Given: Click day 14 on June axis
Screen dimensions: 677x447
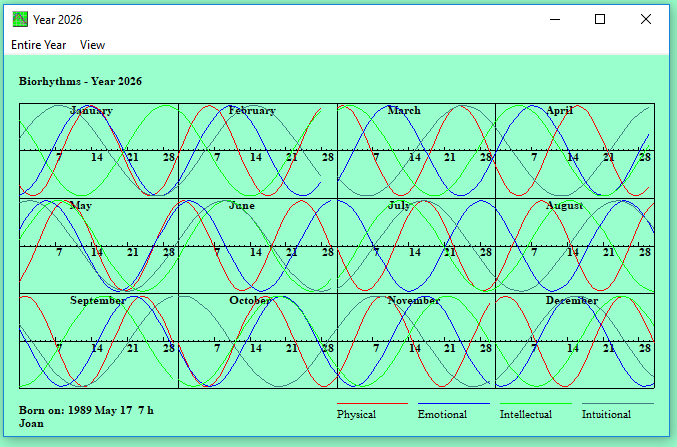Looking at the screenshot, I should [x=256, y=252].
